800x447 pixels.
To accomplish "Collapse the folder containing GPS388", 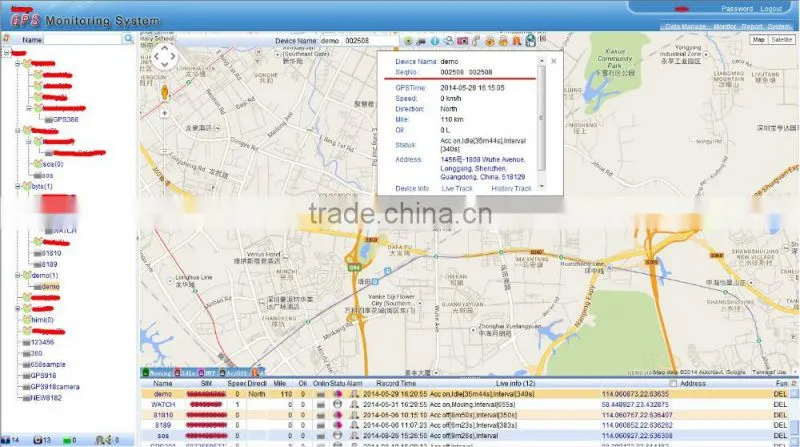I will tap(29, 108).
